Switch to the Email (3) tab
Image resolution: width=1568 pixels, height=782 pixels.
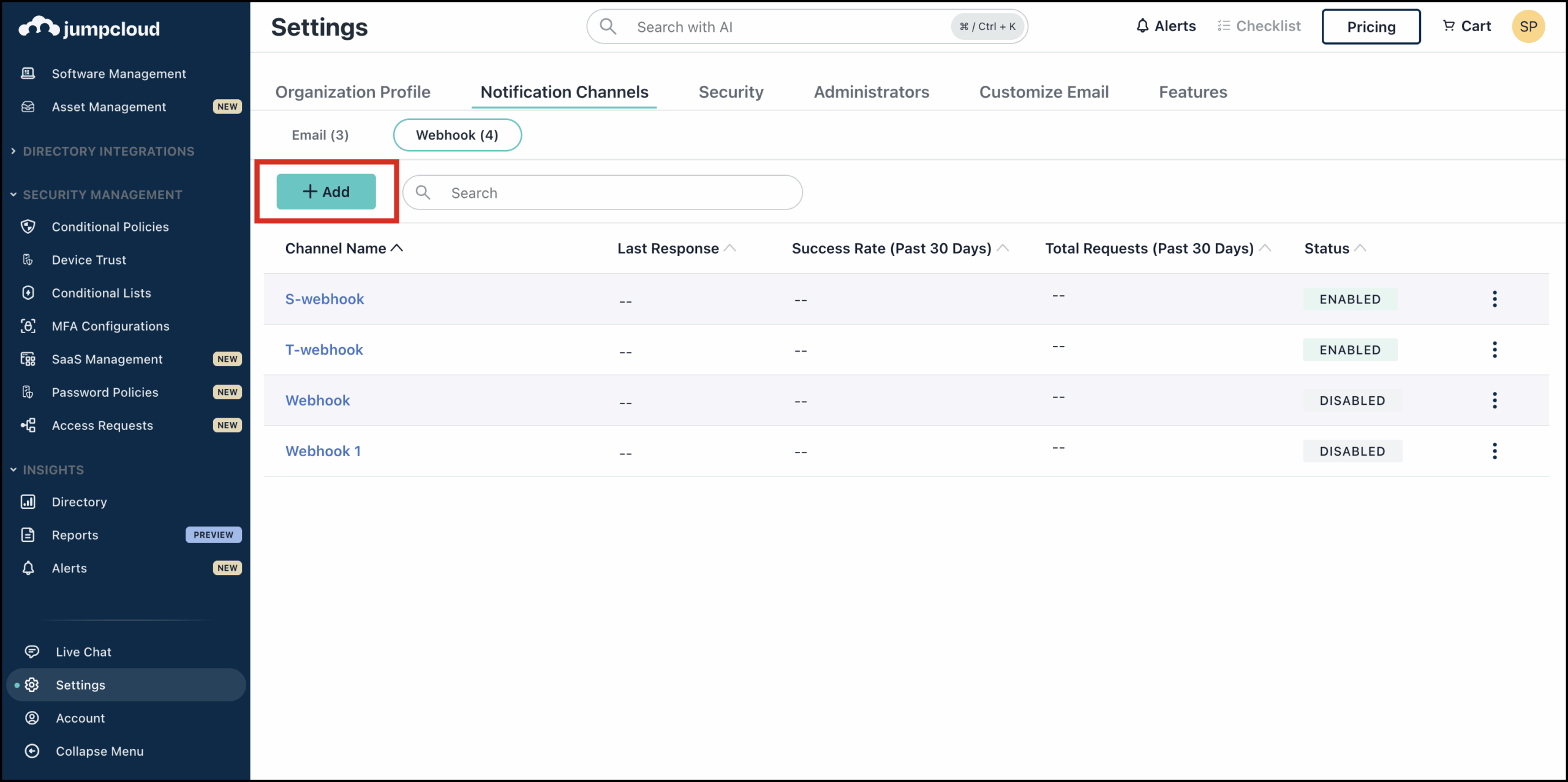[x=320, y=135]
